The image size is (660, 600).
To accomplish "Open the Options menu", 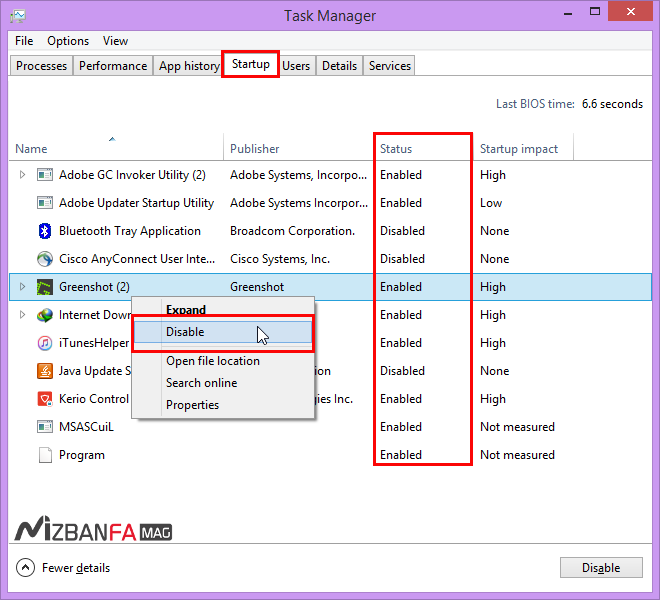I will (x=68, y=41).
